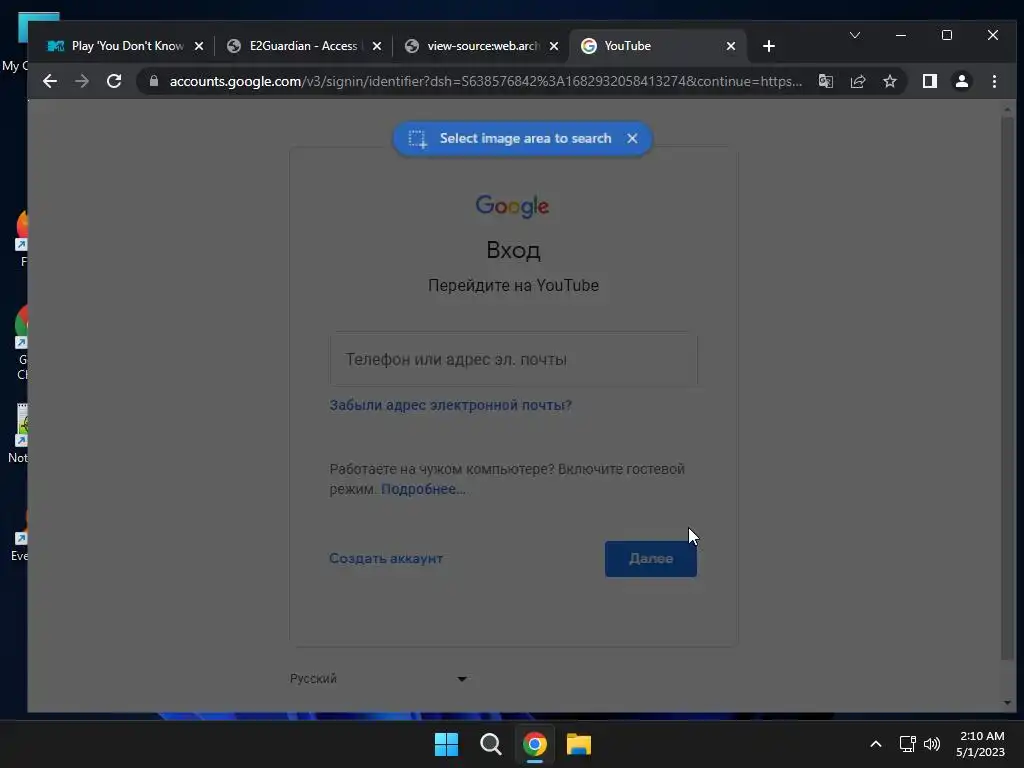Click 'Создать аккаунт' link
Screen dimensions: 1024x768
[x=386, y=558]
